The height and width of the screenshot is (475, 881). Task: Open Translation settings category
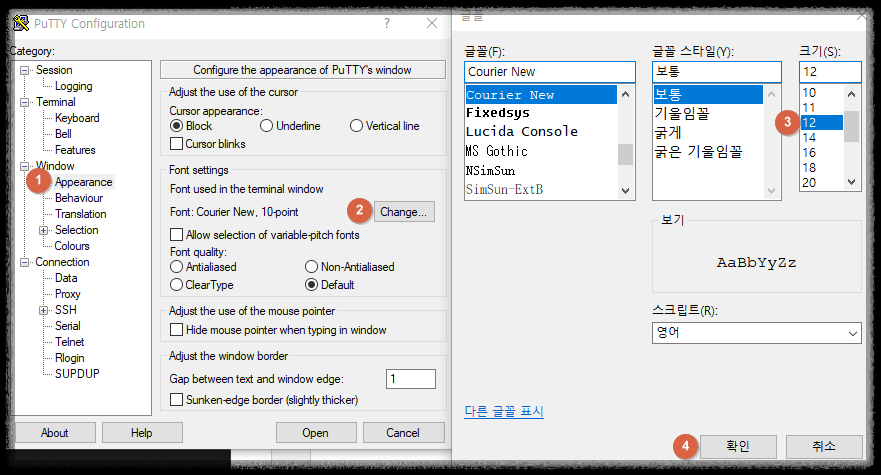[x=80, y=214]
